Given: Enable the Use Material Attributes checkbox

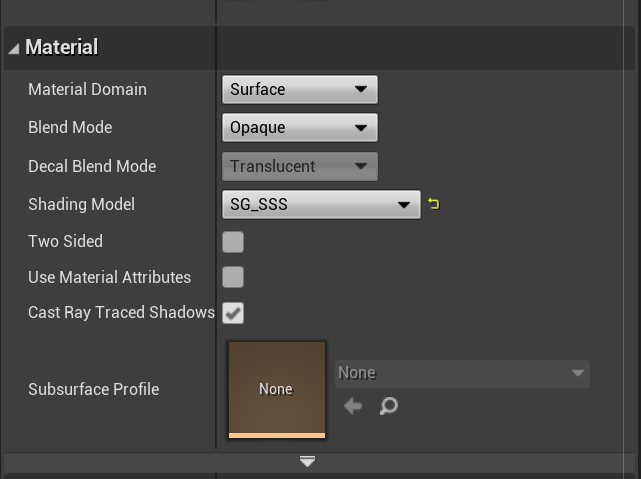Looking at the screenshot, I should 233,277.
